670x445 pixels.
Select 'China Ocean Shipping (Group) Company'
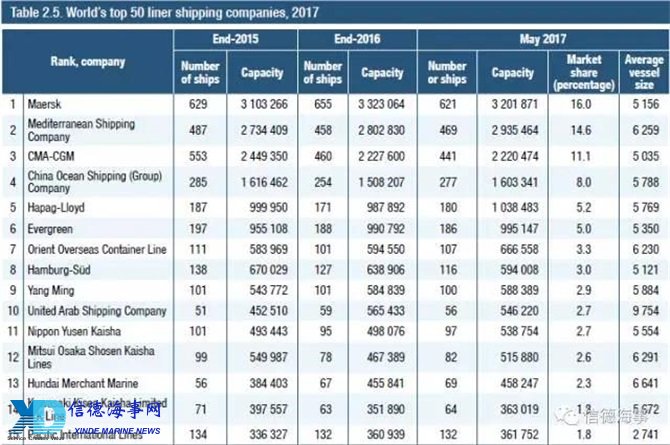(95, 182)
